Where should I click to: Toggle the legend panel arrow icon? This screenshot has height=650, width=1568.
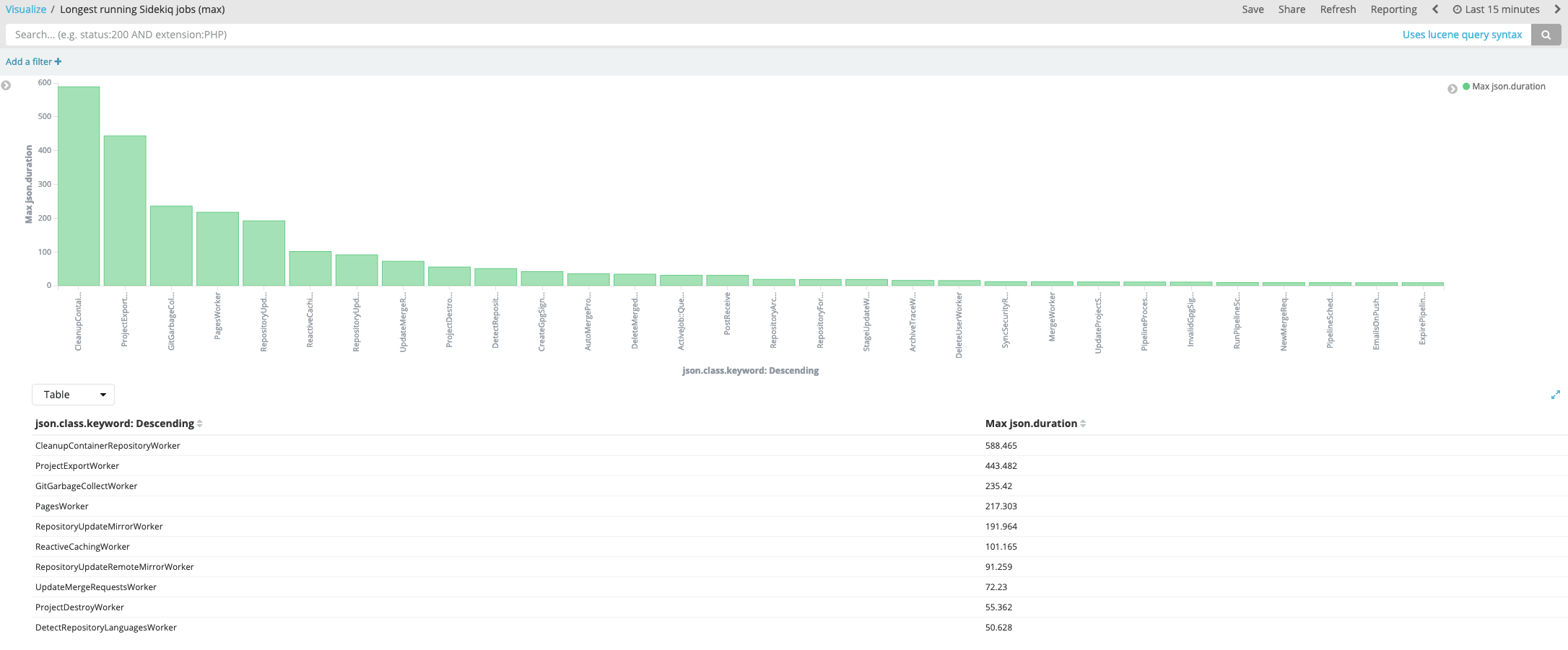(x=1452, y=89)
